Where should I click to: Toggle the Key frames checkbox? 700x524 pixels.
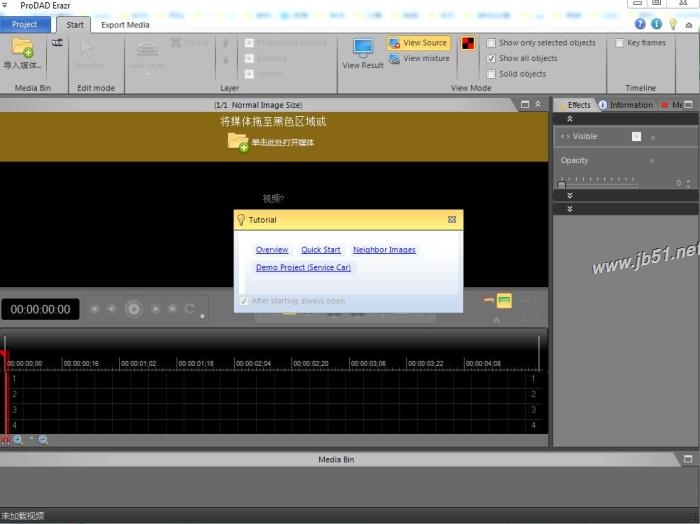[619, 43]
